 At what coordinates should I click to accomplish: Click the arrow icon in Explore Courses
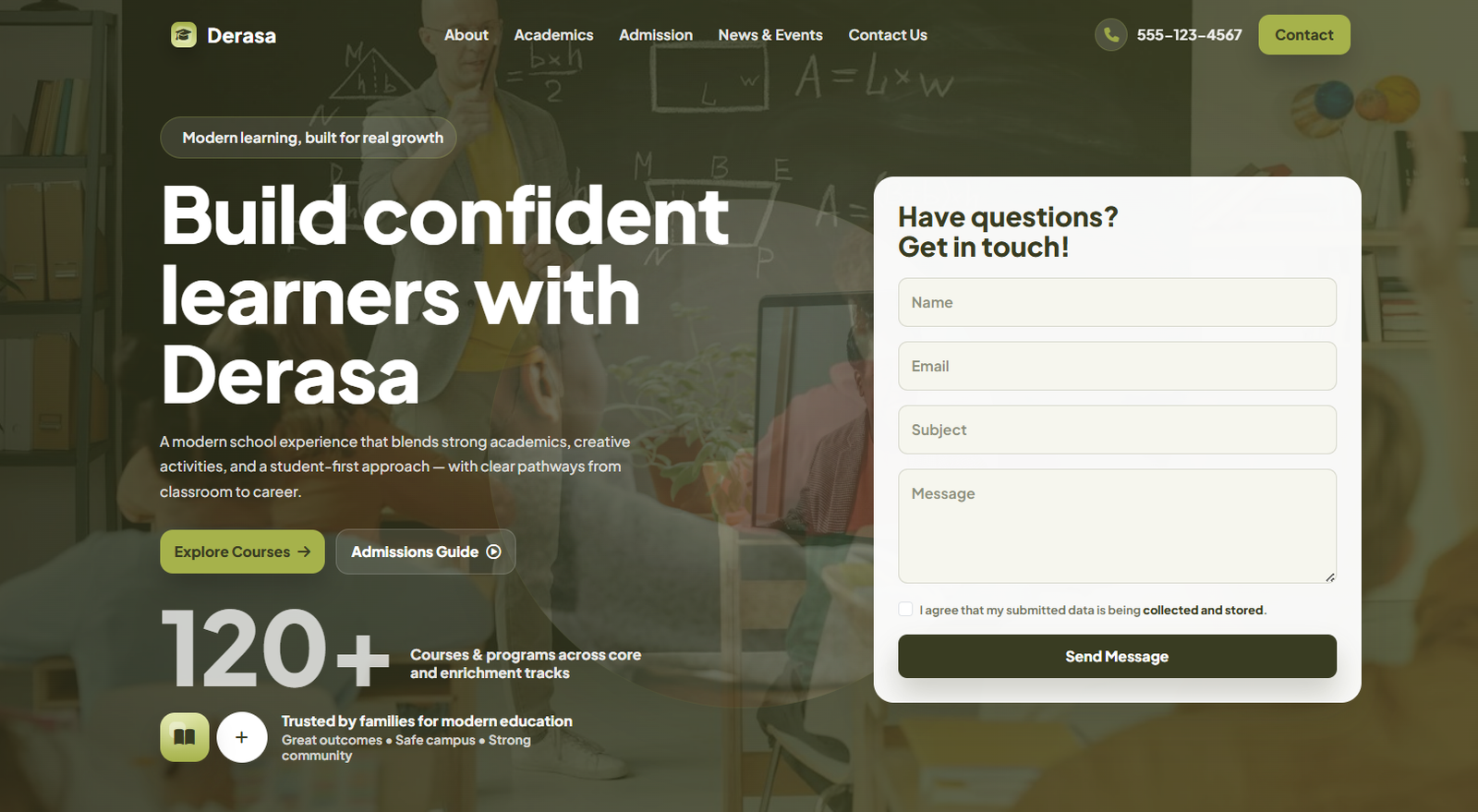(304, 551)
